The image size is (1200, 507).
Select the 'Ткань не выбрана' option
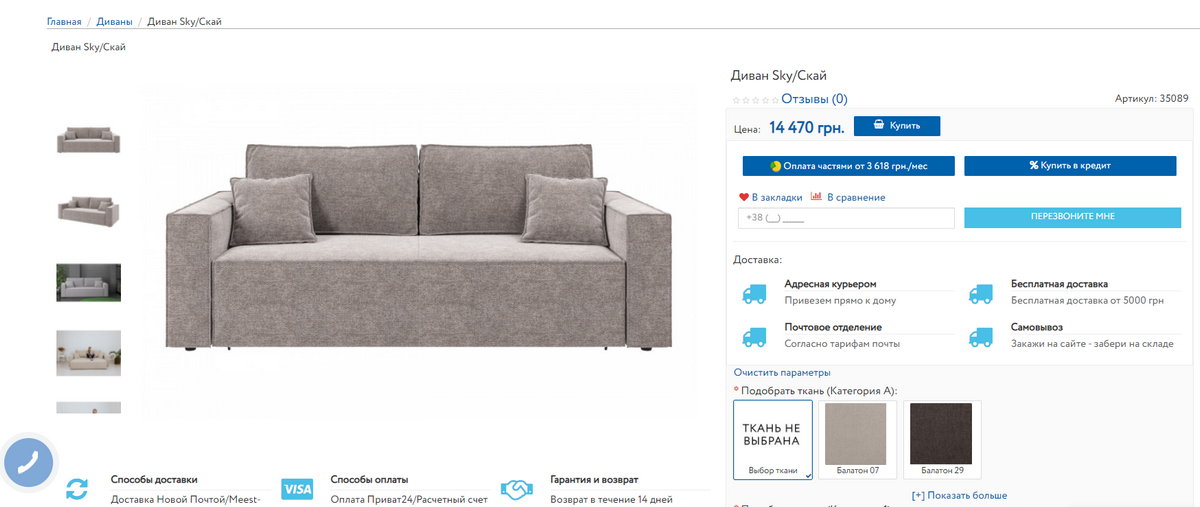tap(773, 440)
